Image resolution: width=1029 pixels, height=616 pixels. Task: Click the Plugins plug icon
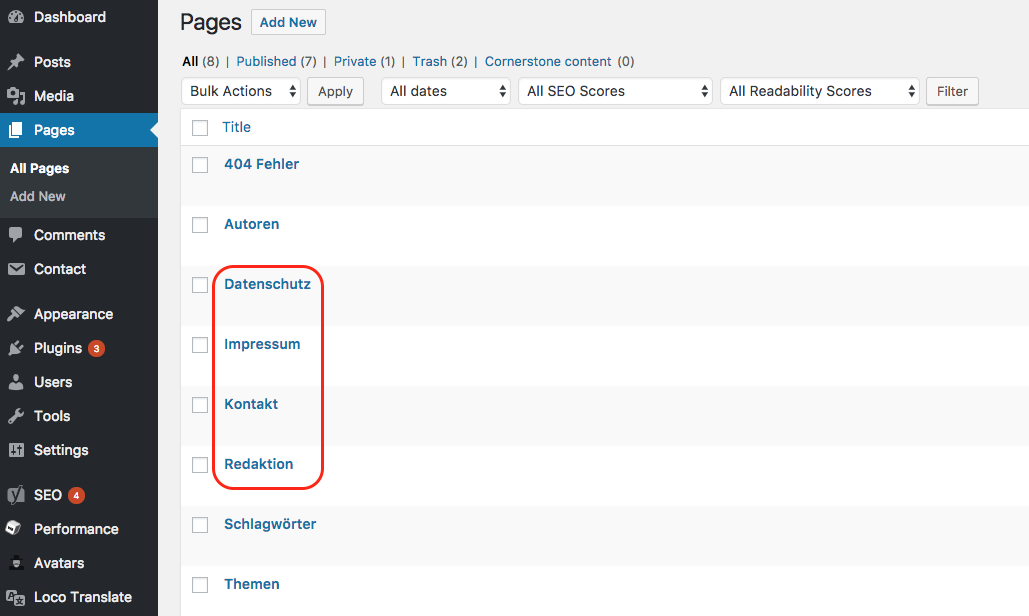(16, 348)
